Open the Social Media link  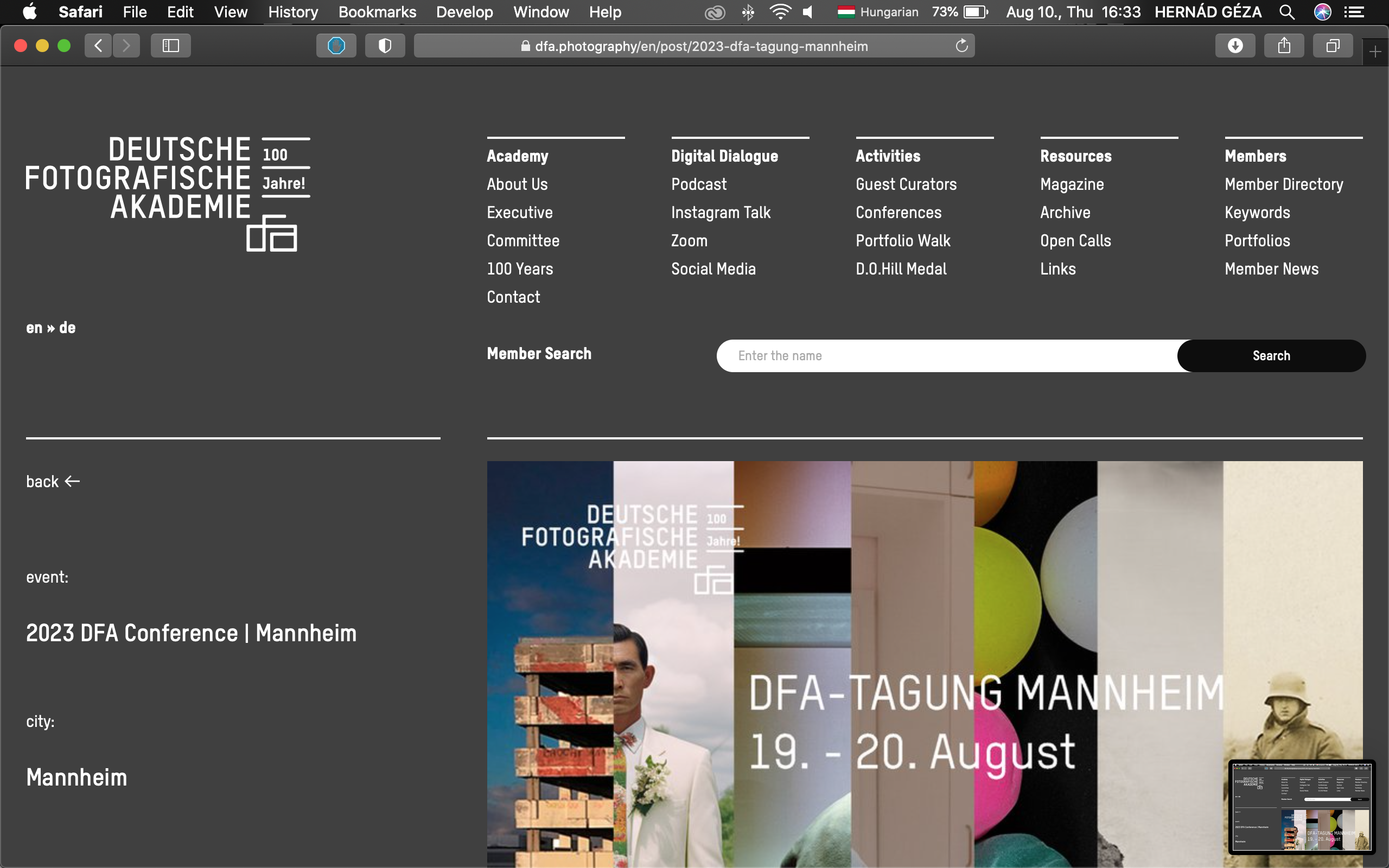[x=713, y=269]
